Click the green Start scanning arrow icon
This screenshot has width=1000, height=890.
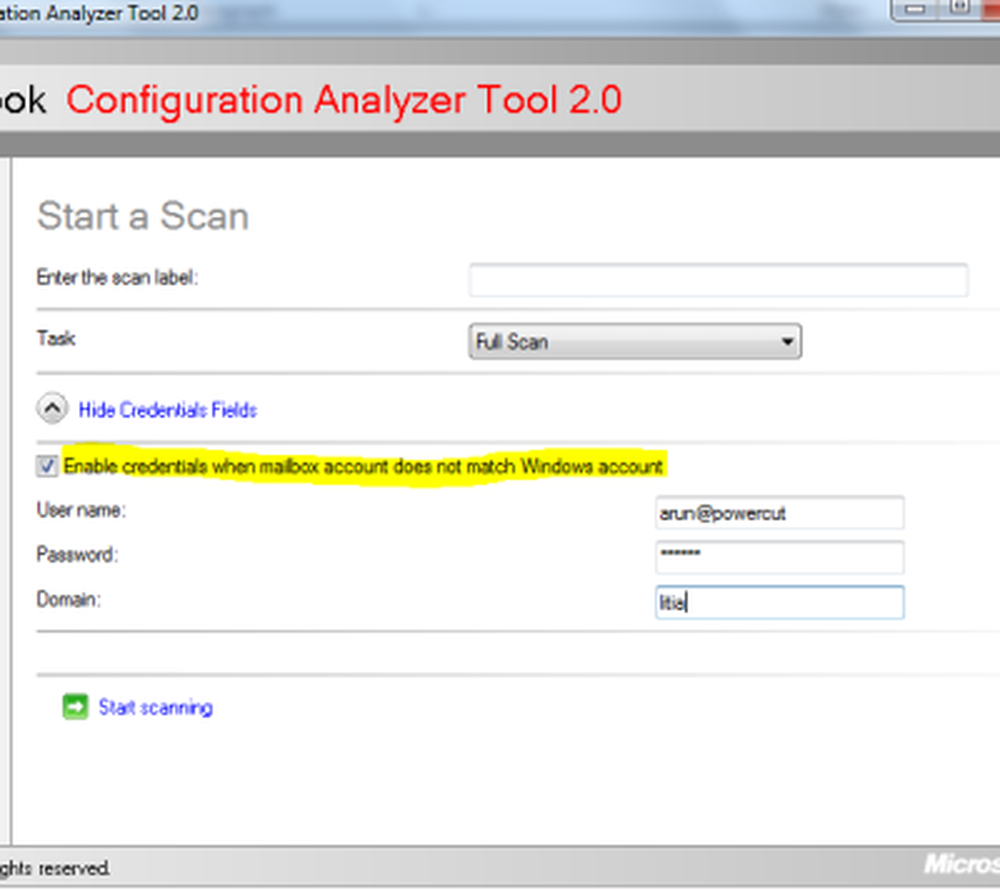click(75, 706)
